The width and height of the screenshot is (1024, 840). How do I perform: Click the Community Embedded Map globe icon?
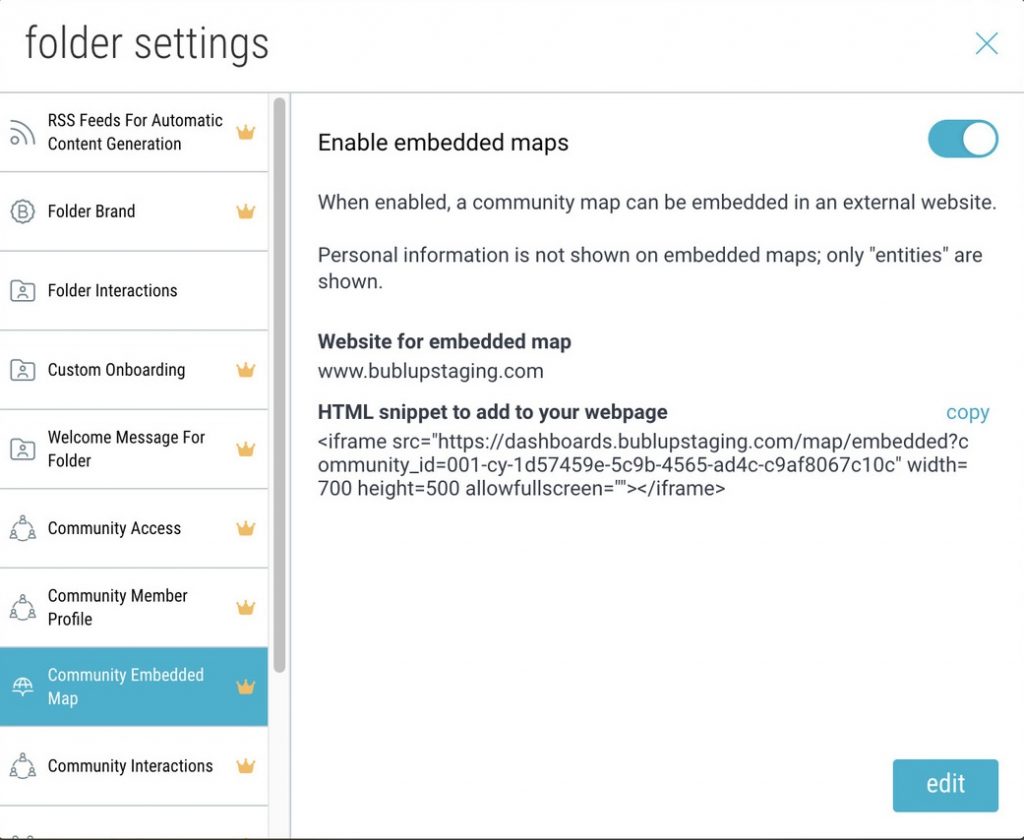point(22,687)
